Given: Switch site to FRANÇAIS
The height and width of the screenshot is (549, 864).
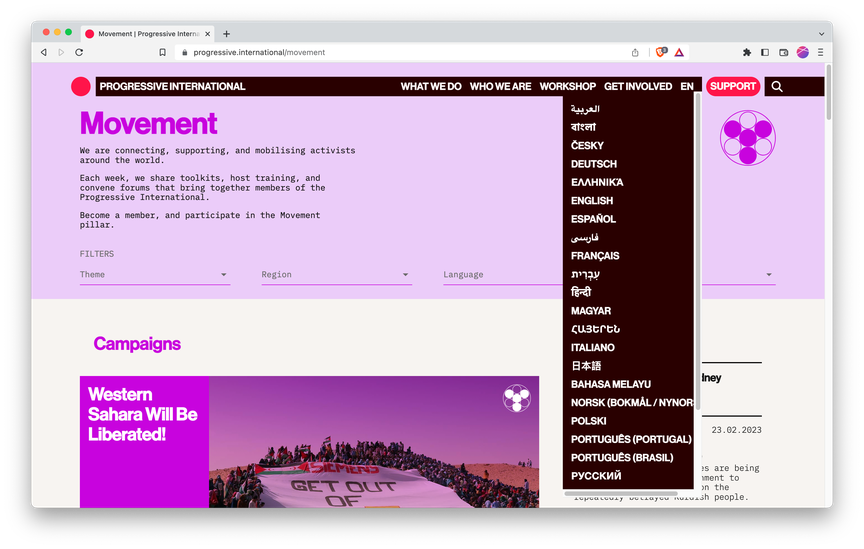Looking at the screenshot, I should (595, 256).
